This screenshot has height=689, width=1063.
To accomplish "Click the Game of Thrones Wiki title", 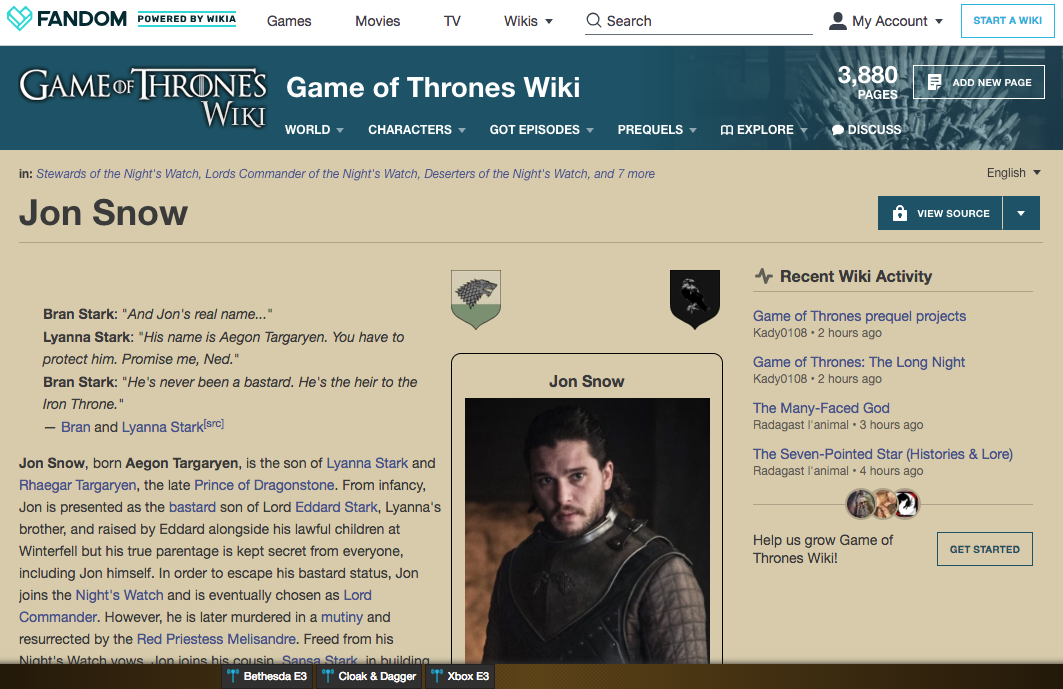I will pyautogui.click(x=433, y=87).
